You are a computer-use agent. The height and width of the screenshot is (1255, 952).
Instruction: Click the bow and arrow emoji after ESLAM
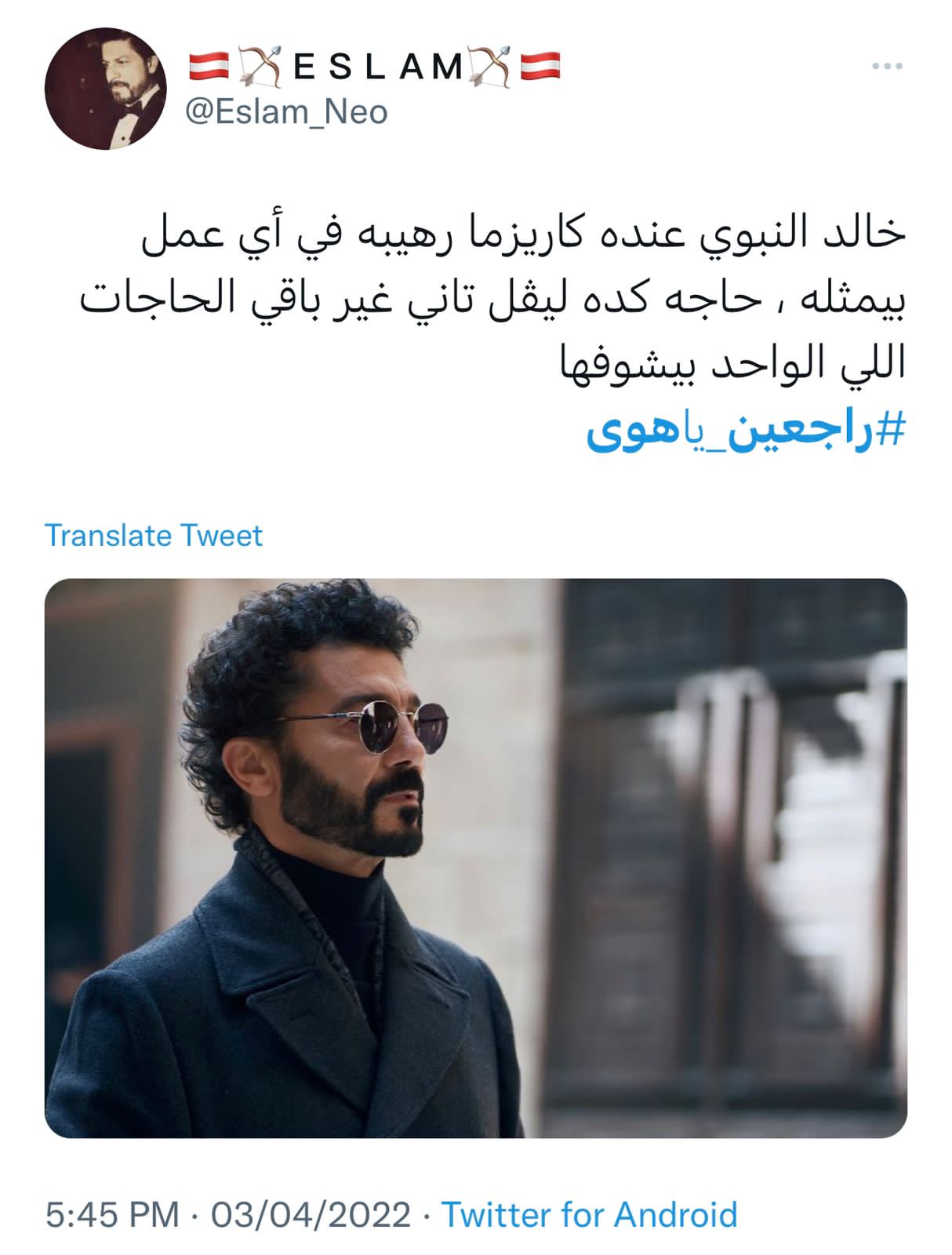click(491, 67)
